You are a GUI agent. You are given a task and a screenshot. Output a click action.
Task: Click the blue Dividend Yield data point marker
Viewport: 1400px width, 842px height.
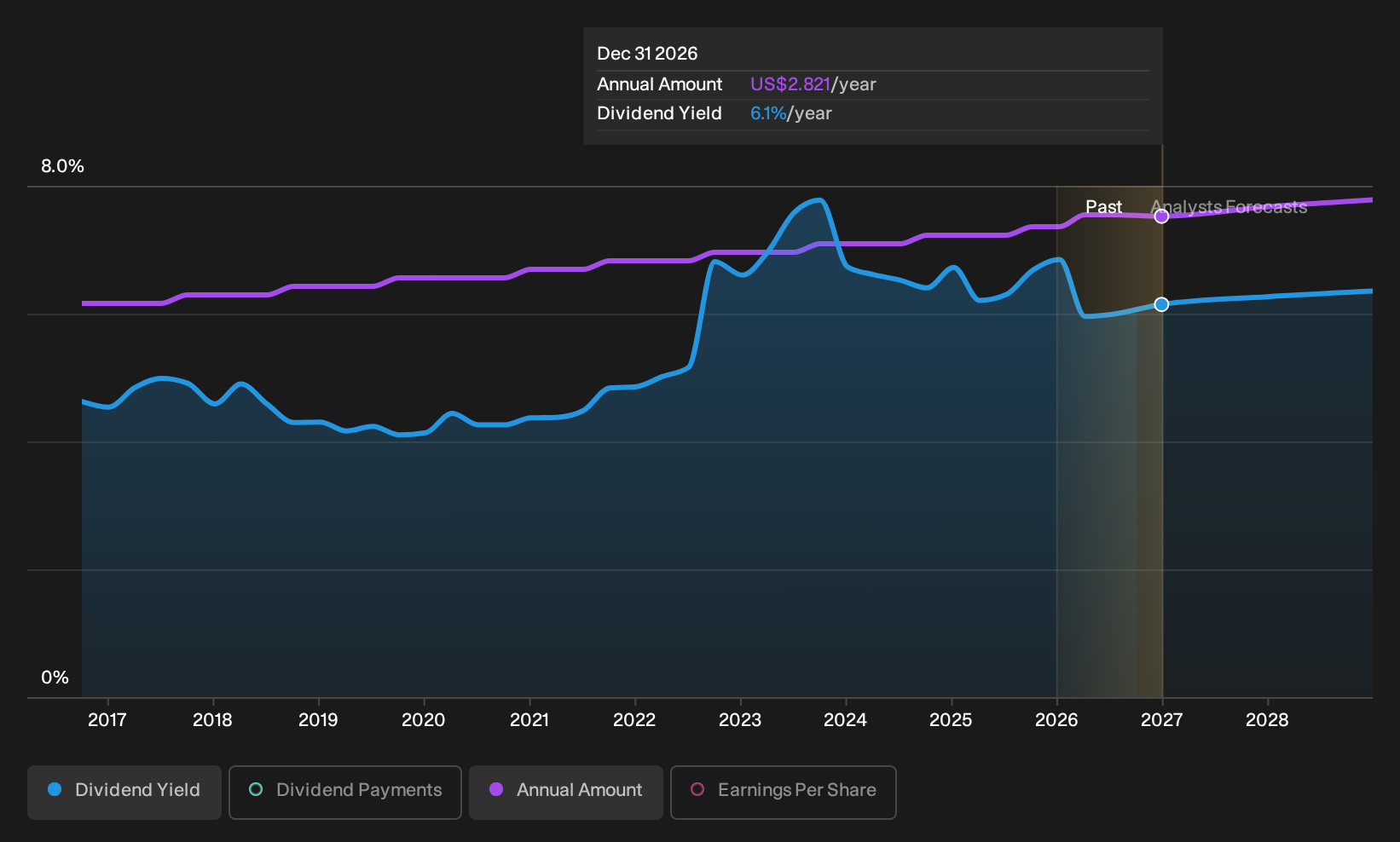1161,304
